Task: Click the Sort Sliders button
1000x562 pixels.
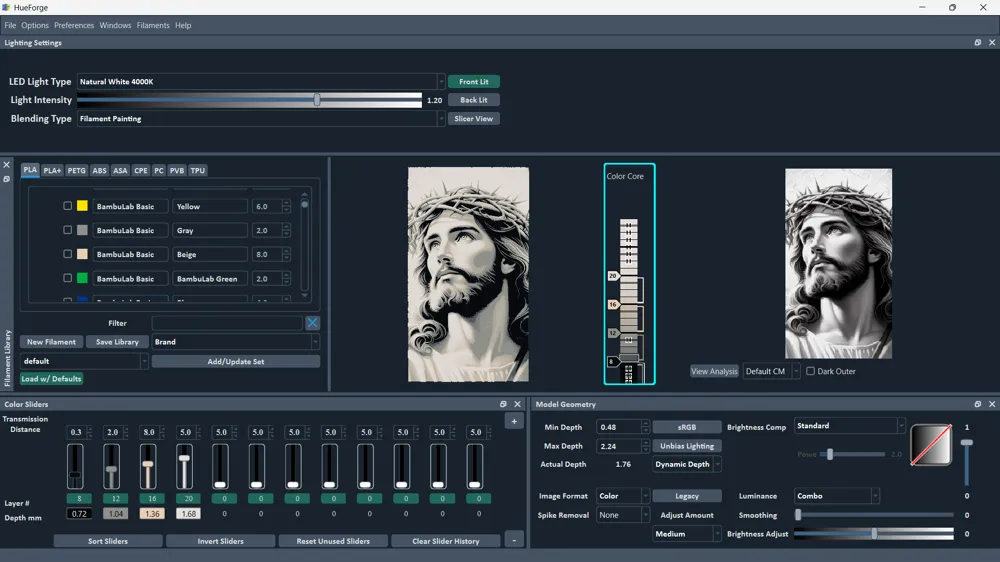Action: click(108, 541)
